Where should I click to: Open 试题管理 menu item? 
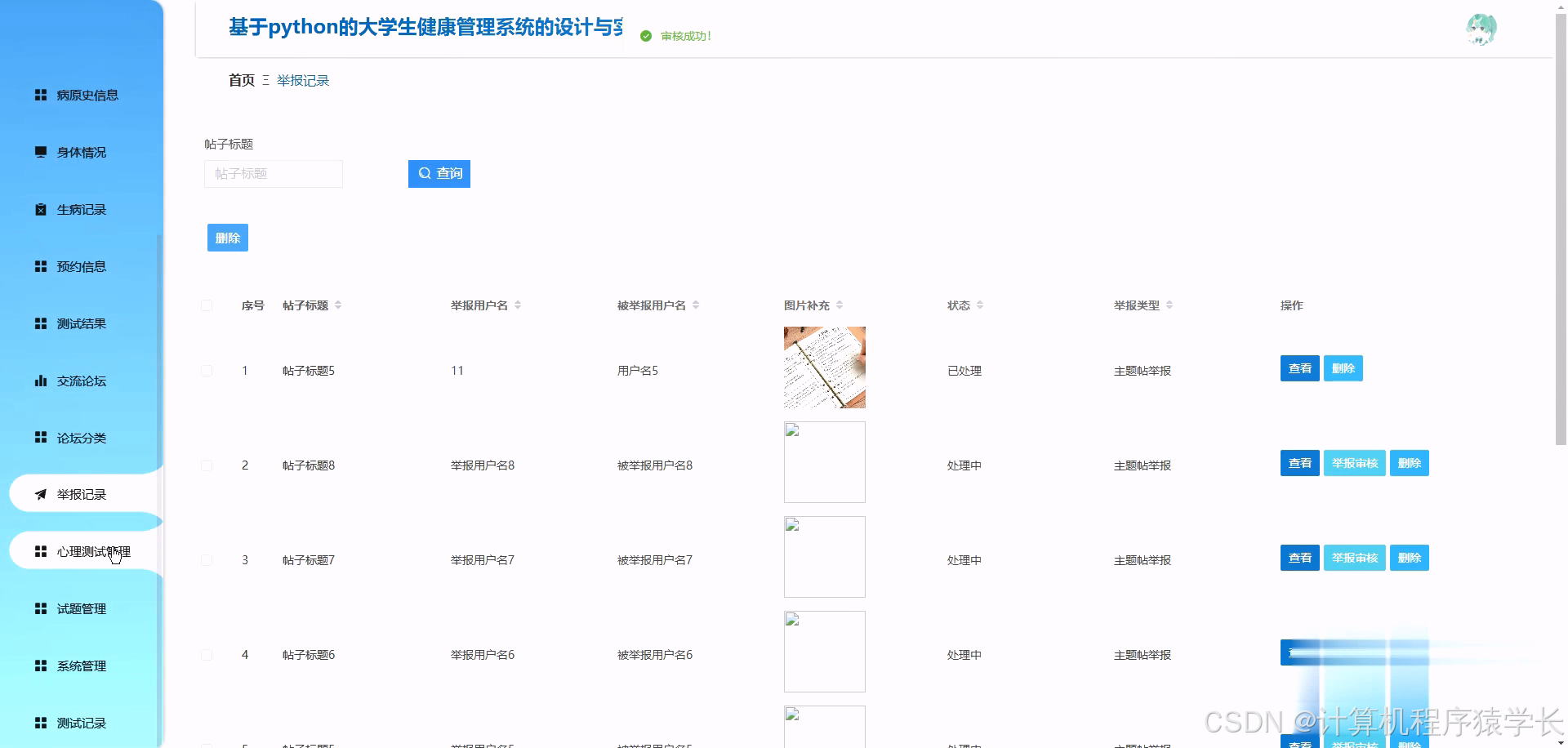click(82, 608)
